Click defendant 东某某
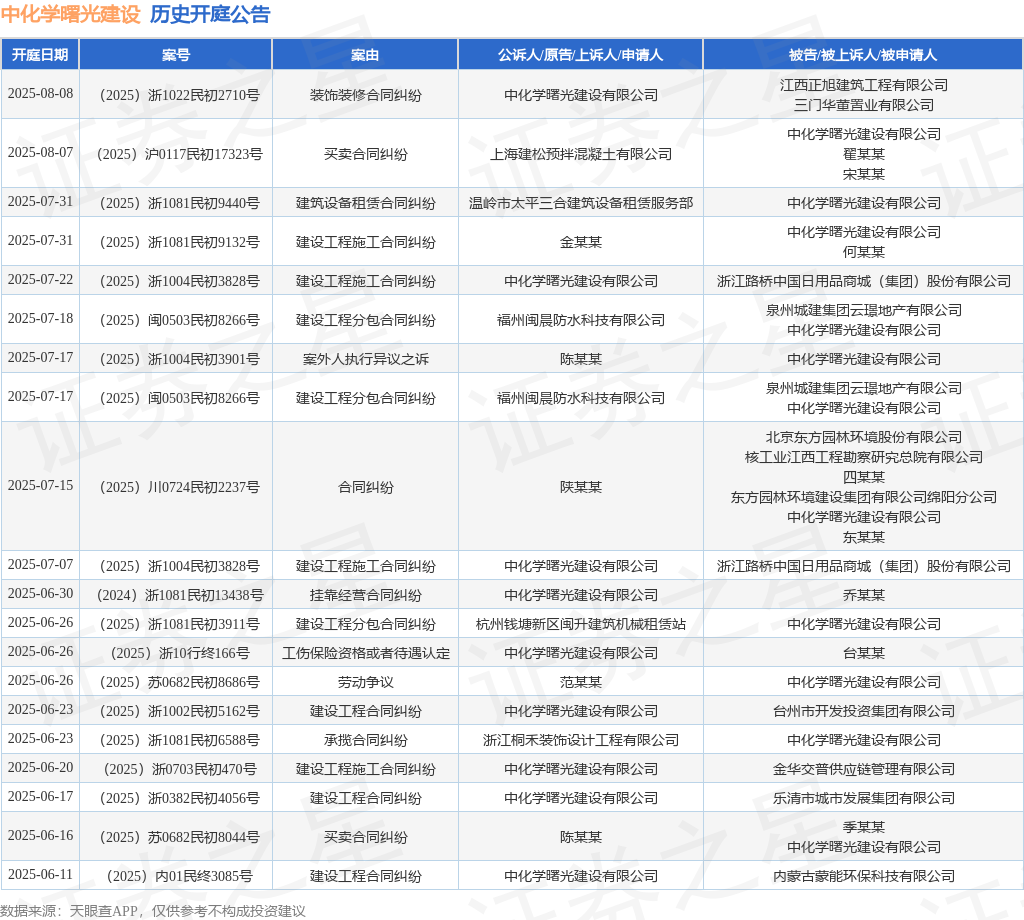The width and height of the screenshot is (1024, 920). [x=863, y=537]
